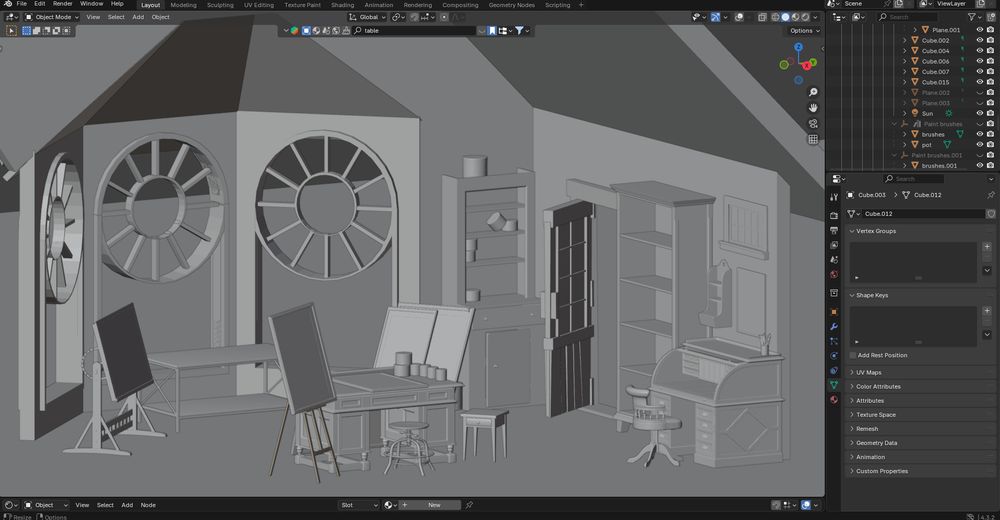Viewport: 1000px width, 520px height.
Task: Open the Render properties tab
Action: 834,216
